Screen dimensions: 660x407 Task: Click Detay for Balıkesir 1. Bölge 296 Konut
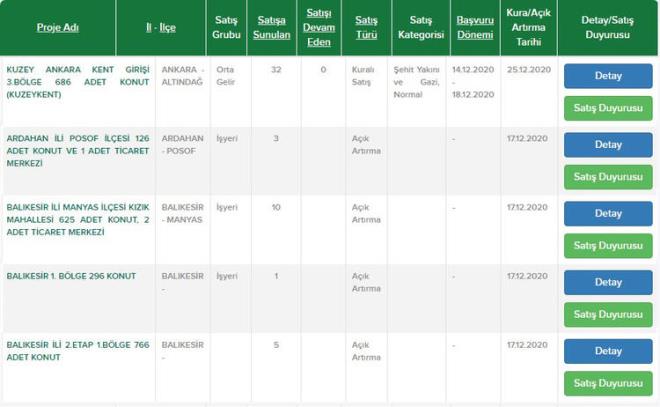(608, 282)
